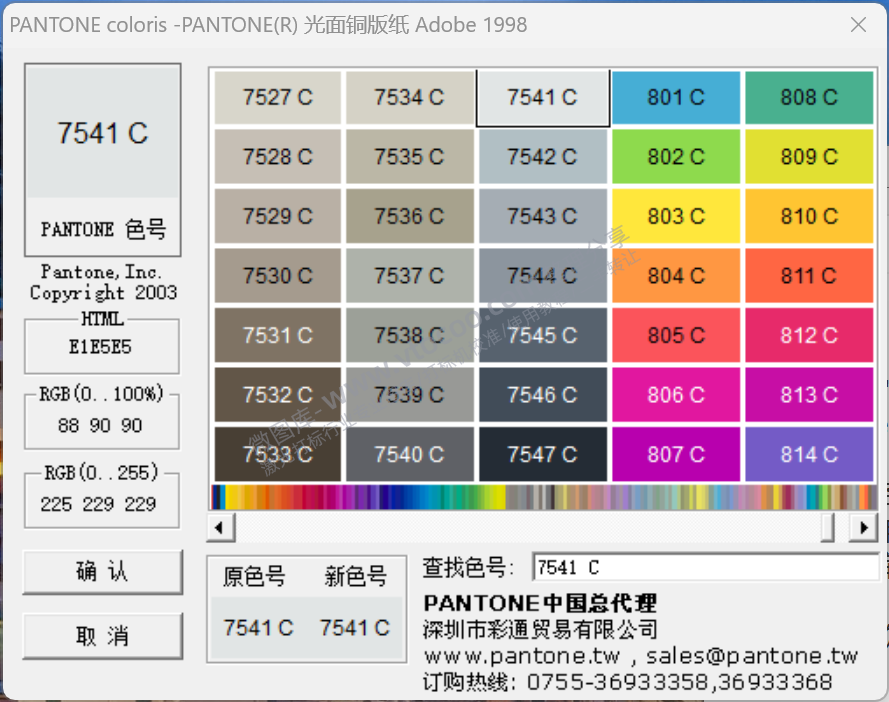
Task: Select the red 812 C swatch
Action: tap(809, 335)
